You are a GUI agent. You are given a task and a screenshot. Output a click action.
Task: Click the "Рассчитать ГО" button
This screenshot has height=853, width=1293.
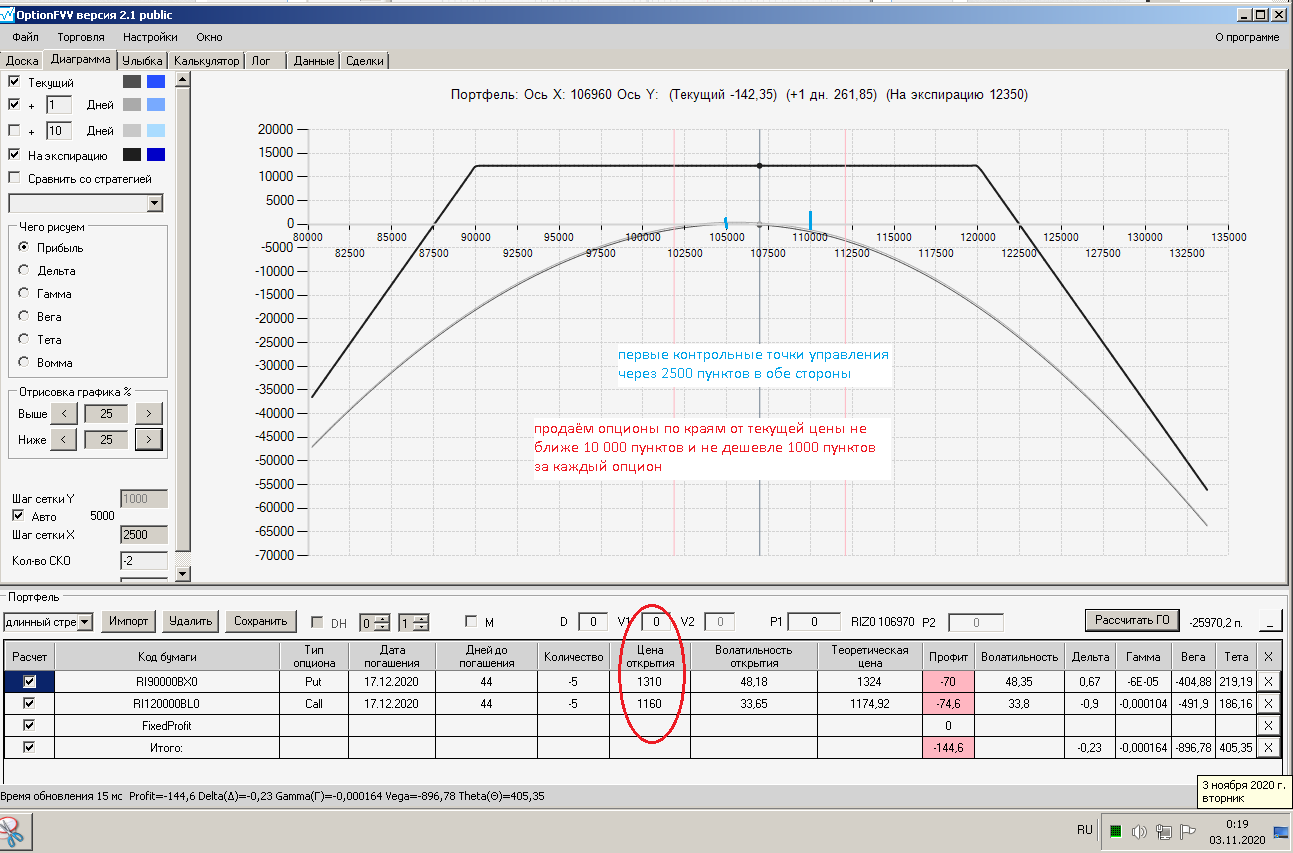coord(1132,620)
